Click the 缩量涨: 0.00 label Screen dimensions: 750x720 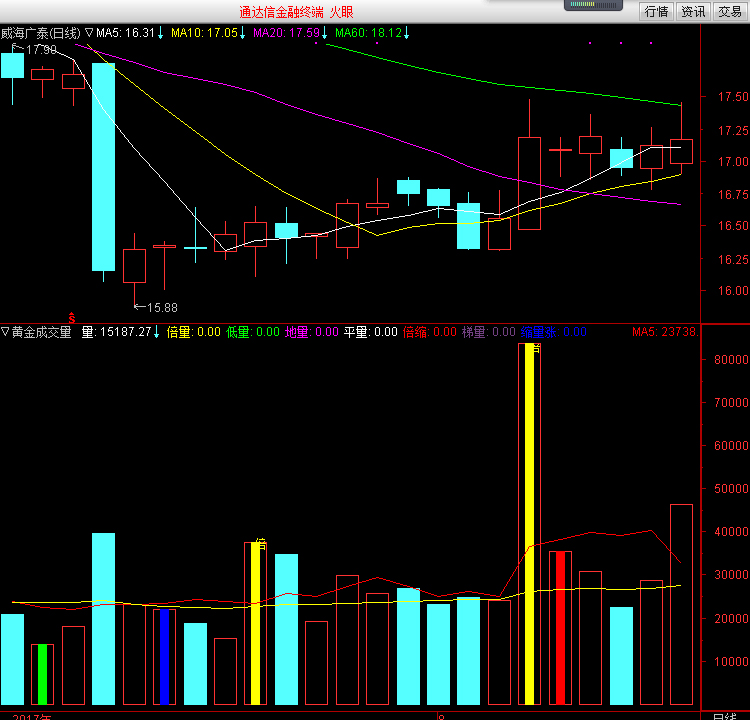(553, 332)
